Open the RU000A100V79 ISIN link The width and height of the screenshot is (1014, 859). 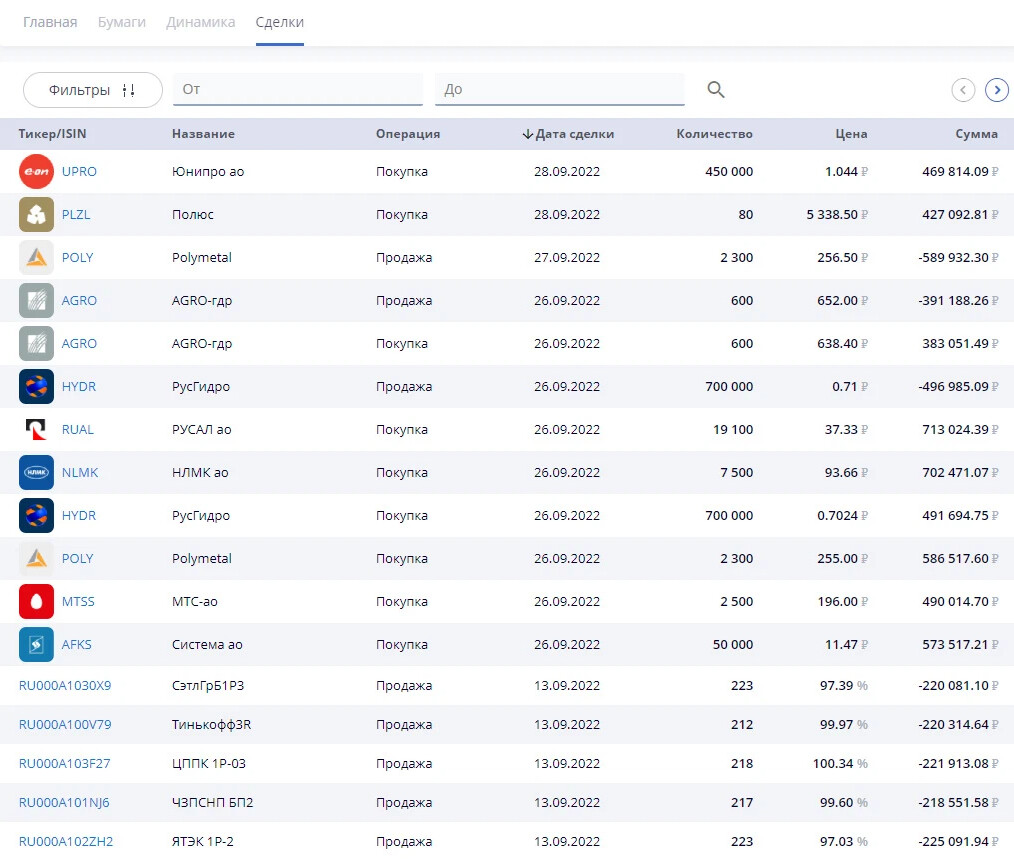[x=65, y=724]
